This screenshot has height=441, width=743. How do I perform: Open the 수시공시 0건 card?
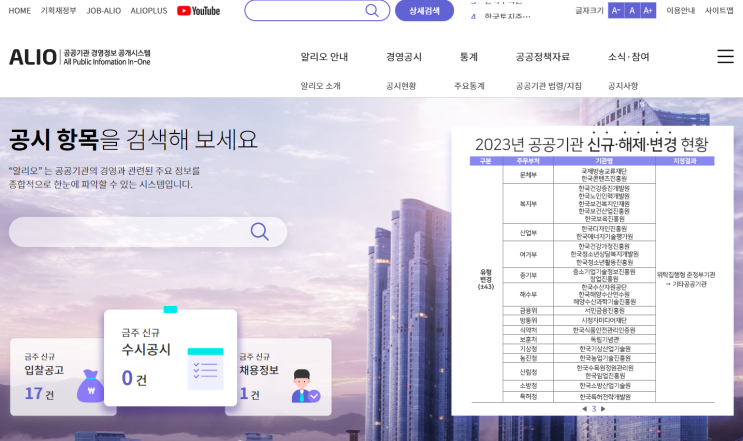(170, 358)
